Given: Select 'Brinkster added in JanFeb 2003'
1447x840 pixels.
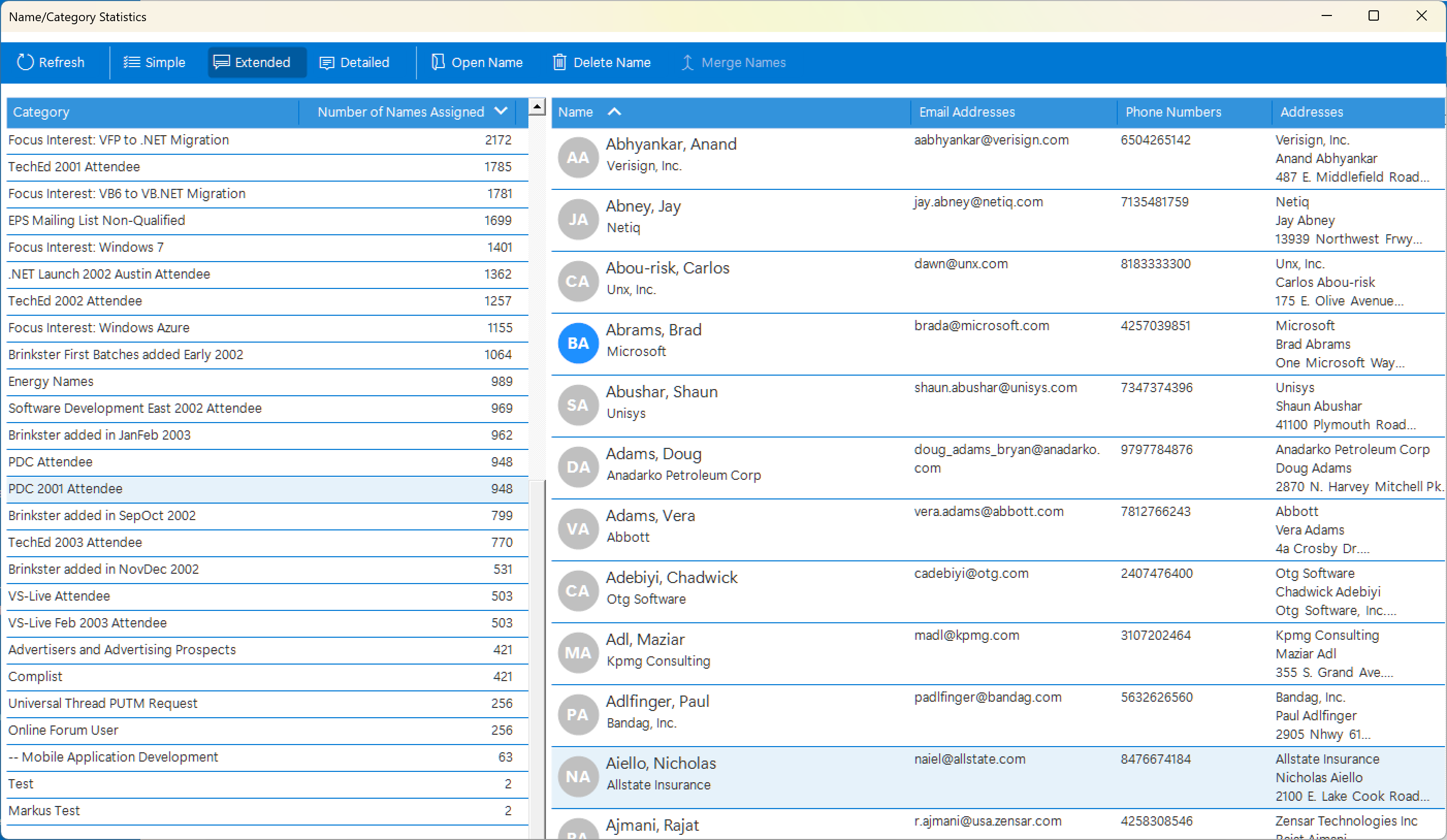Looking at the screenshot, I should (267, 435).
